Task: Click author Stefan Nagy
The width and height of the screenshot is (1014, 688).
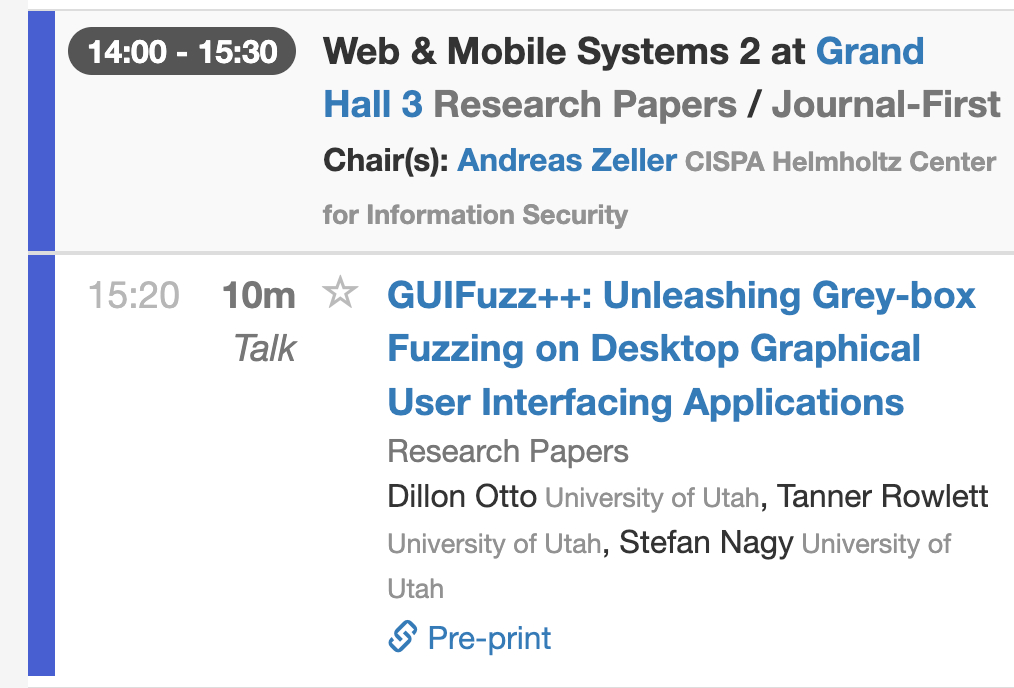Action: [x=706, y=543]
